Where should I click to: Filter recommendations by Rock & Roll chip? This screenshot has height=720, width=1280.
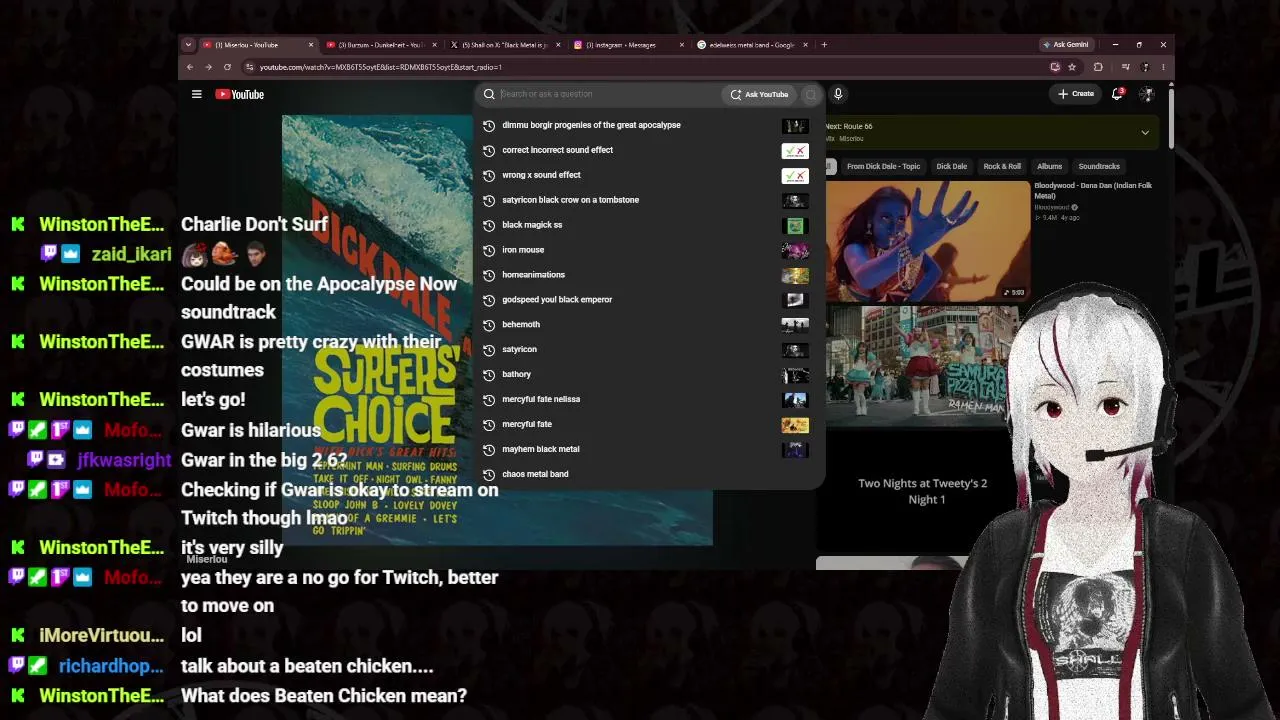pos(1002,166)
